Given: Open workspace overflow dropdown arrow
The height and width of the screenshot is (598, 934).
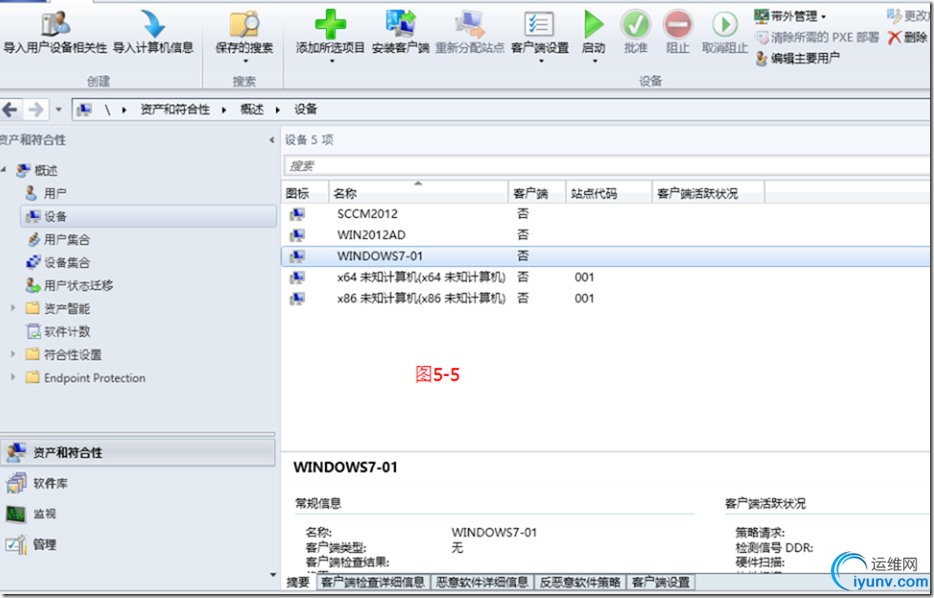Looking at the screenshot, I should point(273,575).
